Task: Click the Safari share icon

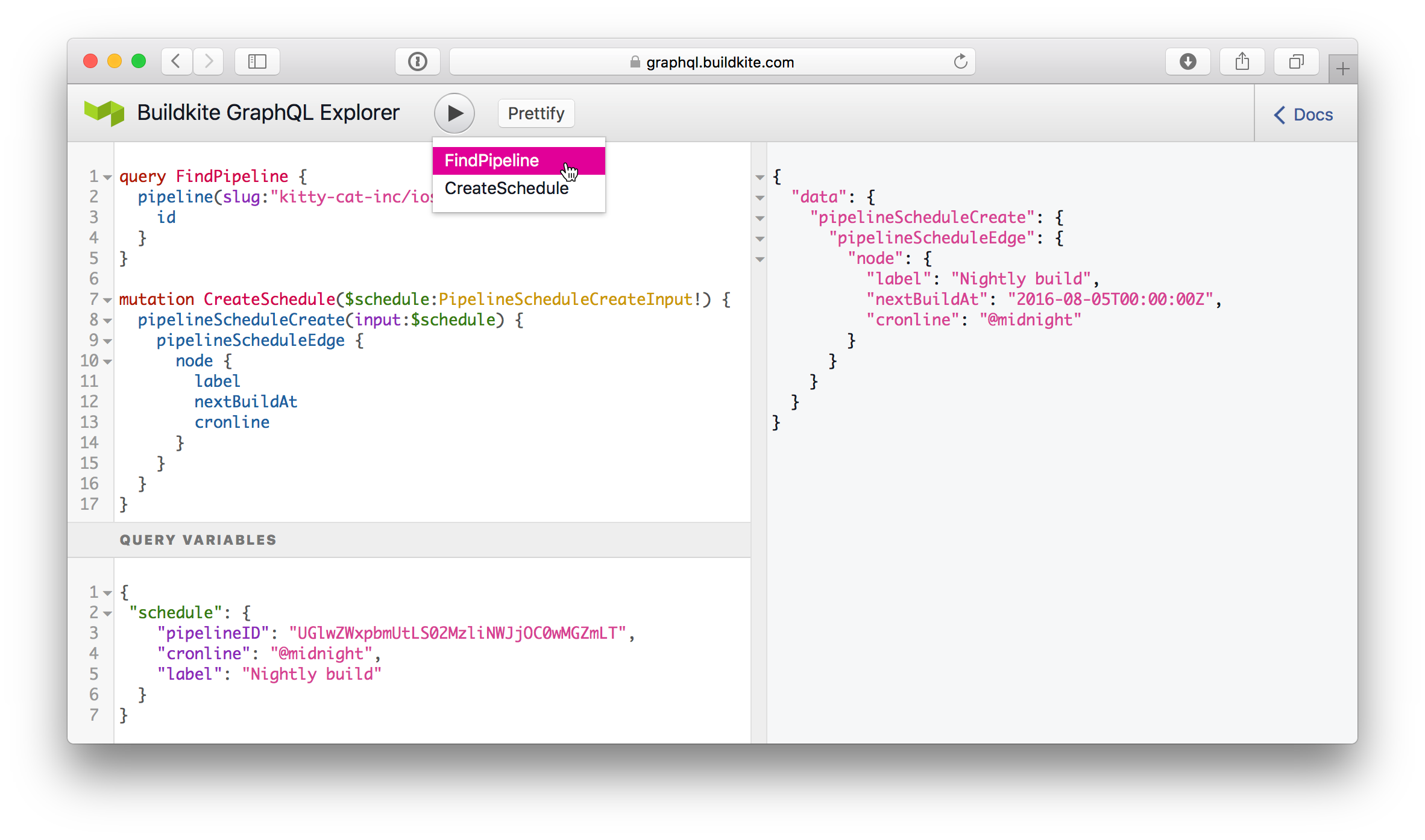Action: 1242,61
